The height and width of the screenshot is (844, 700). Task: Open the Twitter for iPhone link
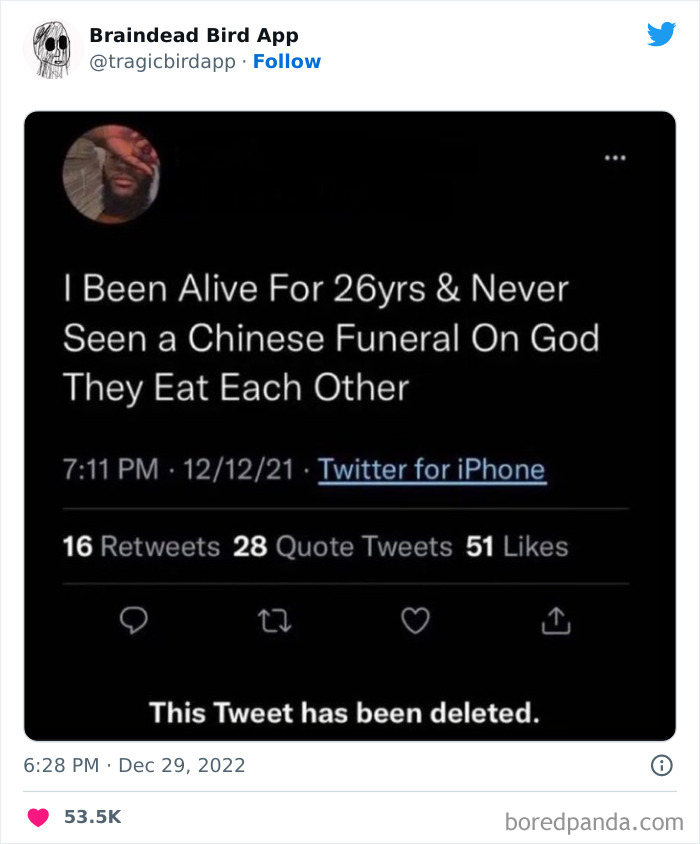(432, 469)
